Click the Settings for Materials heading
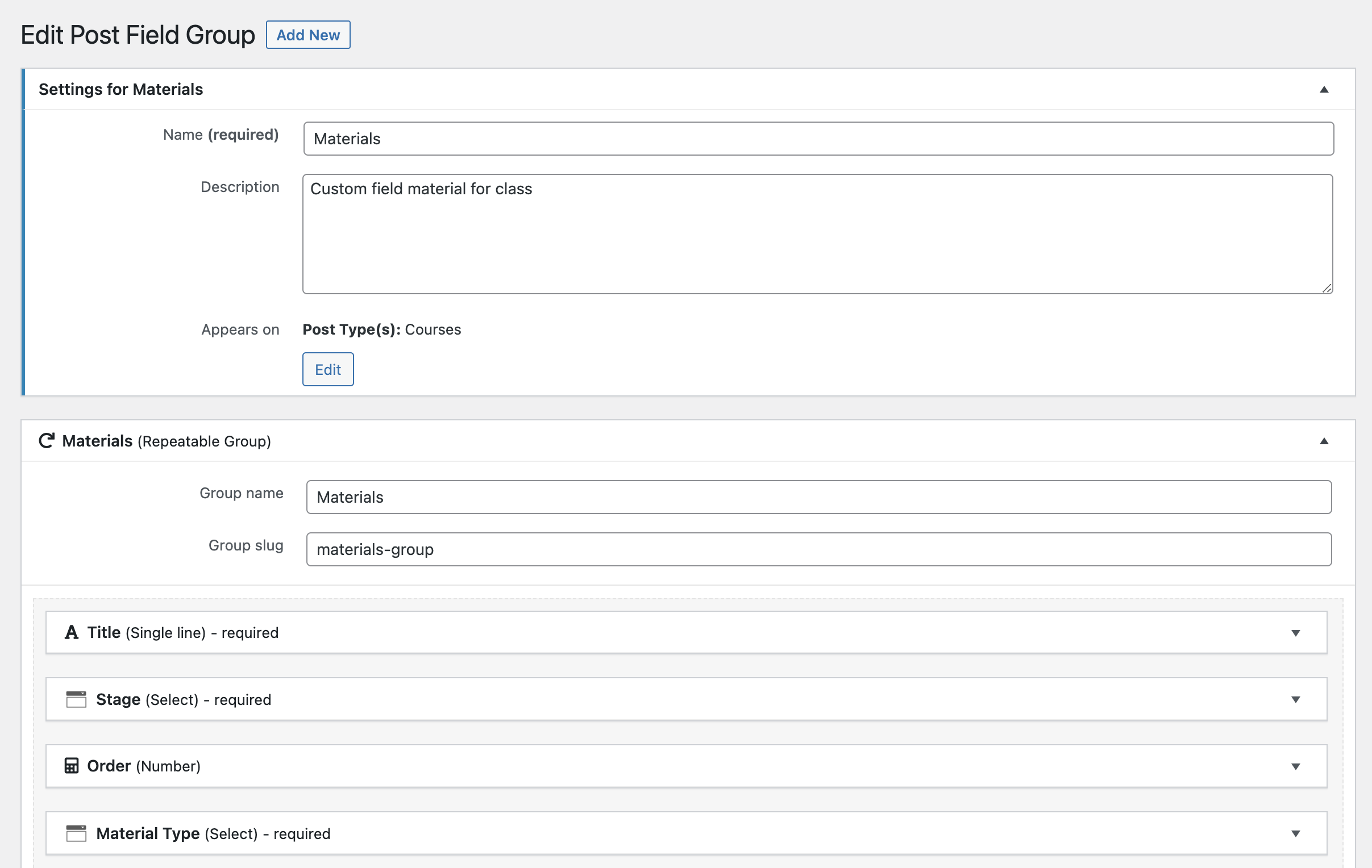The width and height of the screenshot is (1372, 868). coord(121,89)
